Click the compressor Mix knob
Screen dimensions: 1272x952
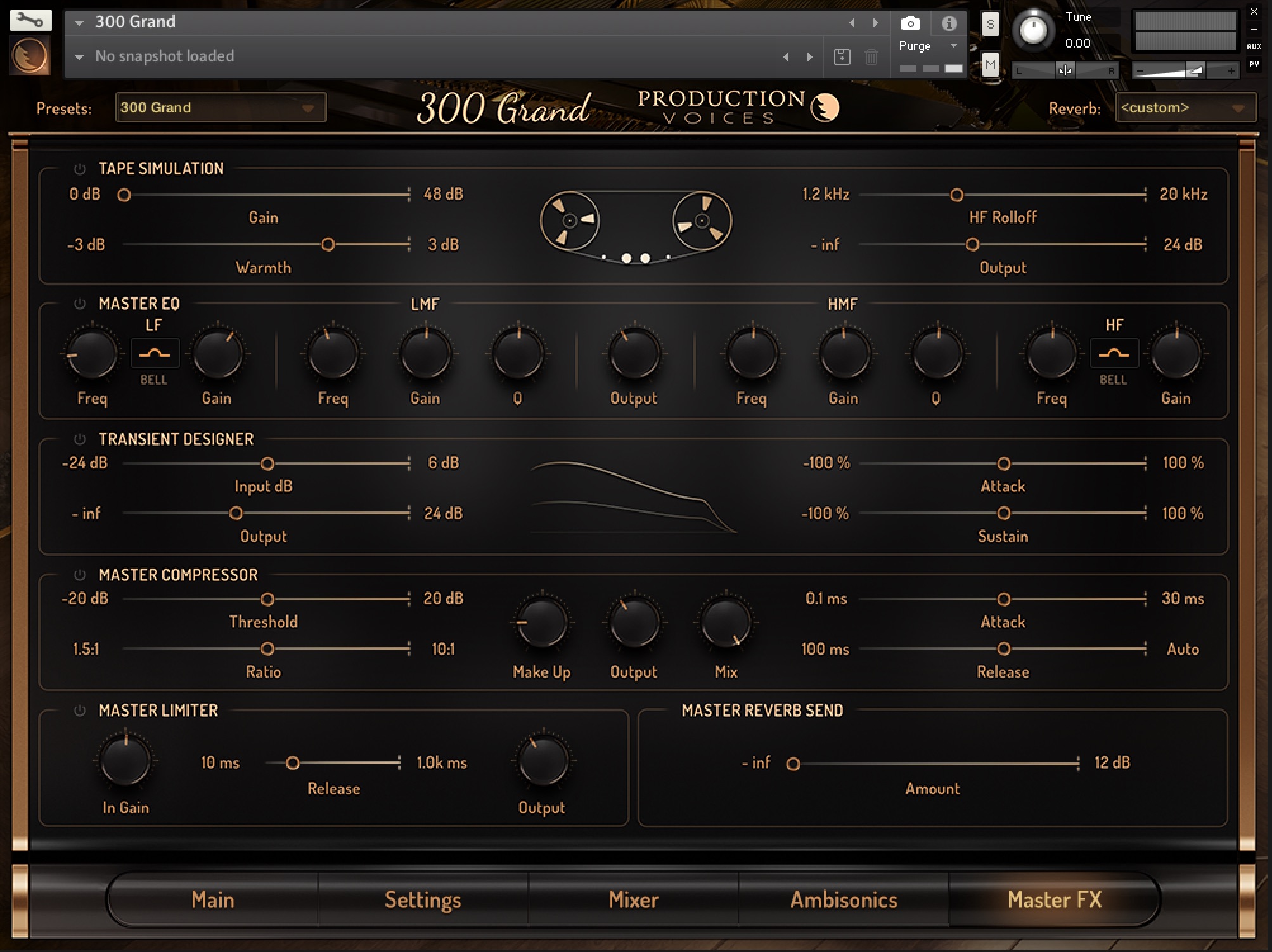[x=726, y=622]
